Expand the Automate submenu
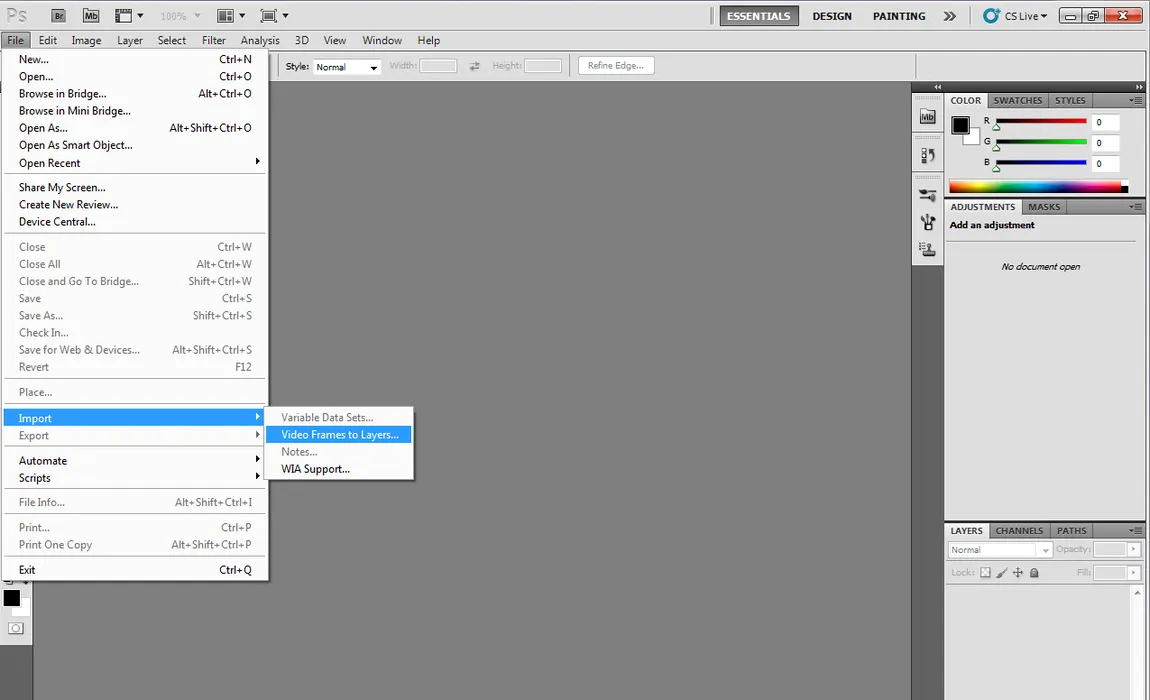The height and width of the screenshot is (700, 1150). pos(135,461)
